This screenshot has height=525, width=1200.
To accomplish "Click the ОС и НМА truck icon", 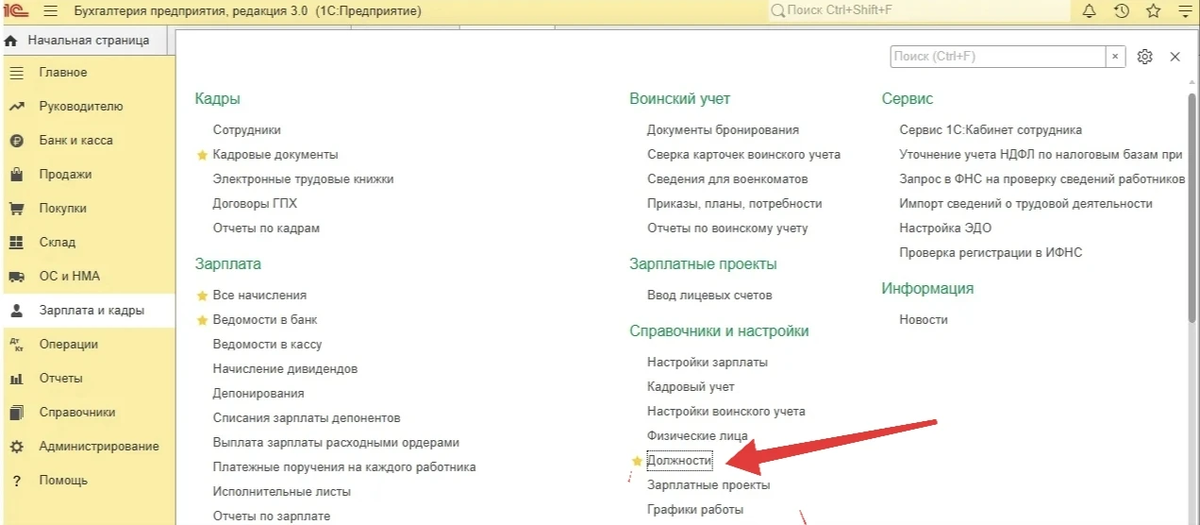I will 16,277.
